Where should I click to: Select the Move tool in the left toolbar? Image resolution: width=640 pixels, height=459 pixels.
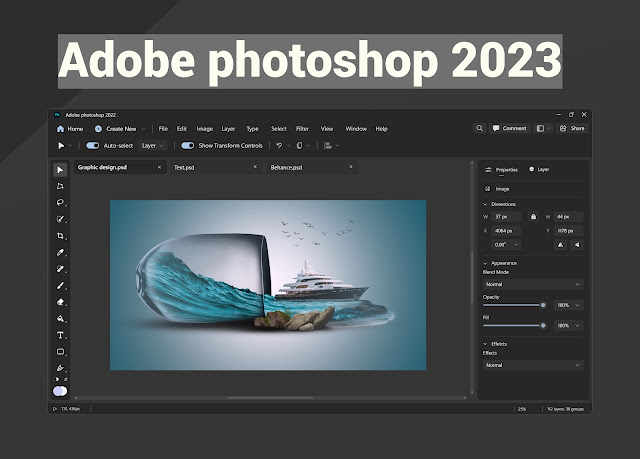pyautogui.click(x=60, y=170)
